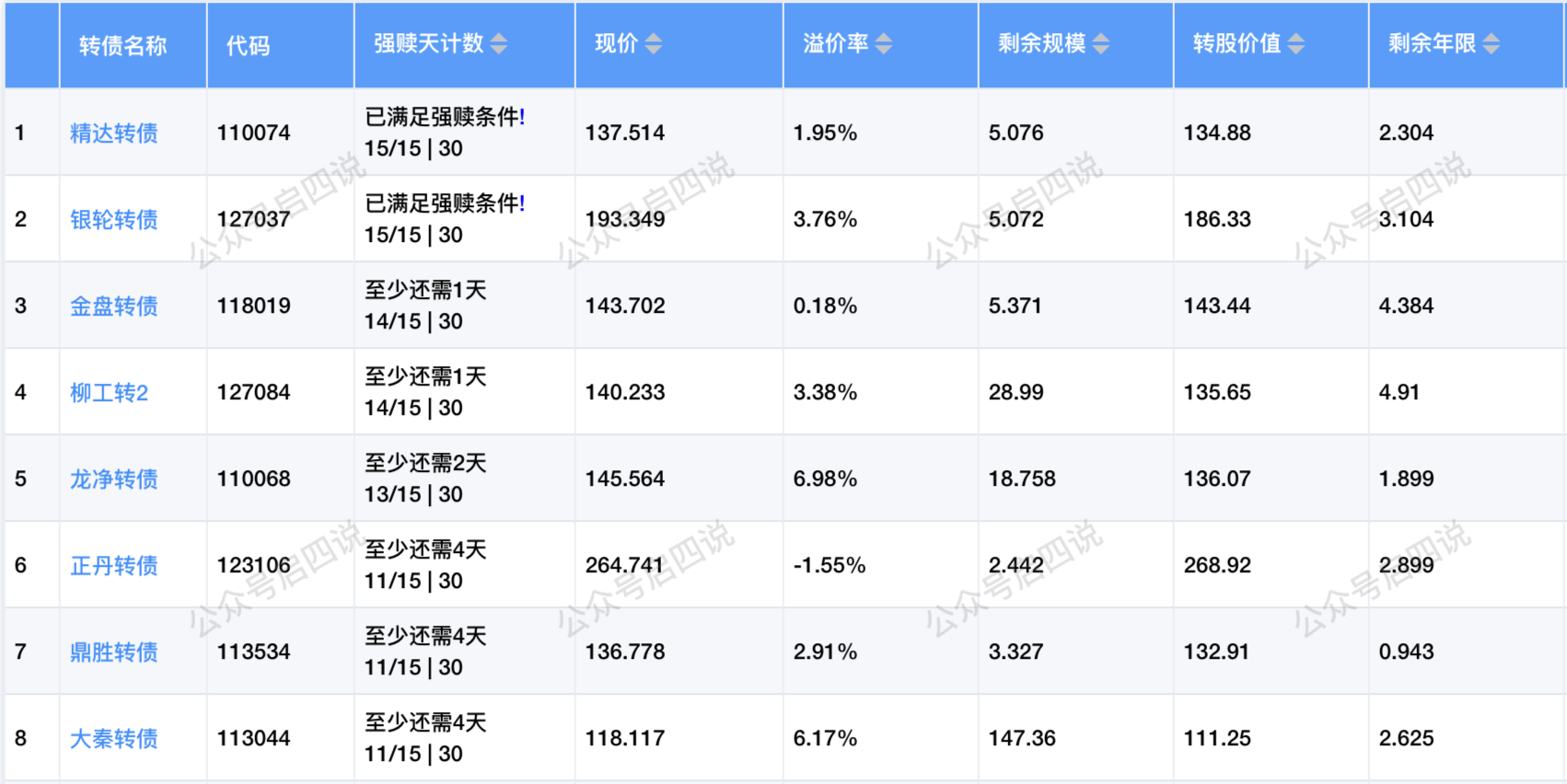Sort by 强赎天计数 using its sort arrows

pos(499,43)
